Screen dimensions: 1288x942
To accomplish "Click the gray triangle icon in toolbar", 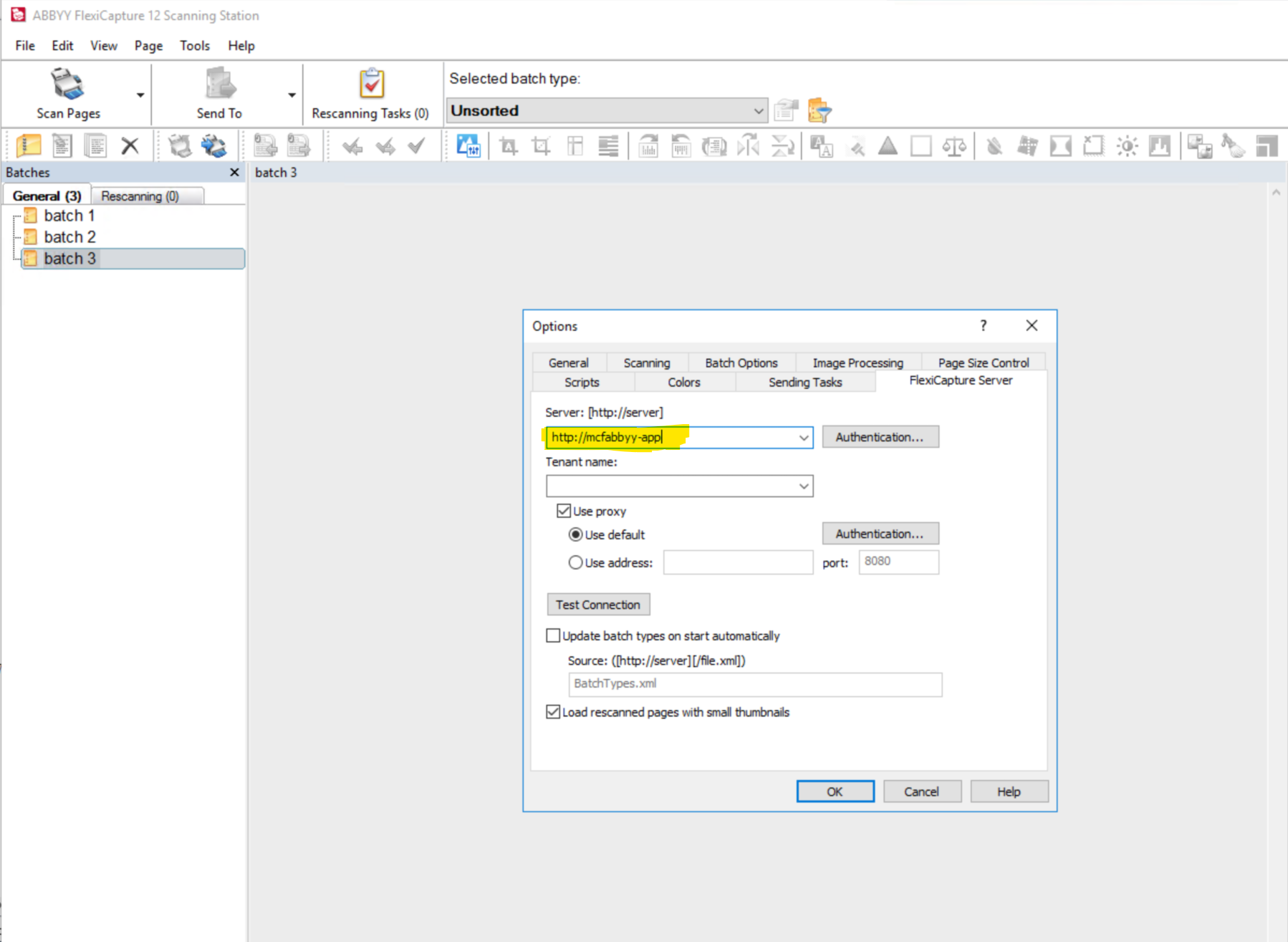I will point(888,146).
